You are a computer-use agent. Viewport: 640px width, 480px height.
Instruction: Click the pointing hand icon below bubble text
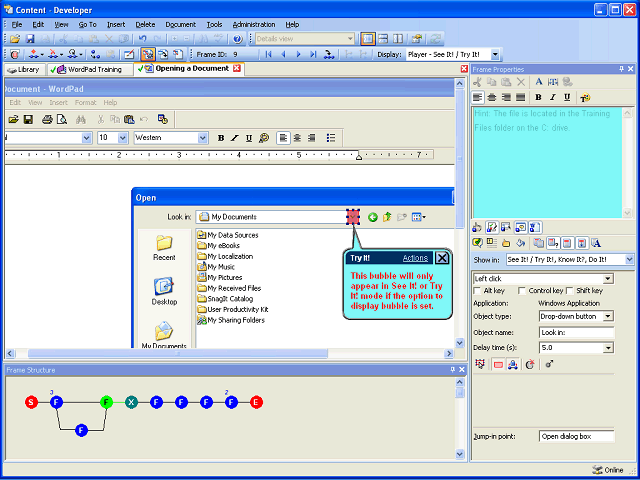coord(477,227)
